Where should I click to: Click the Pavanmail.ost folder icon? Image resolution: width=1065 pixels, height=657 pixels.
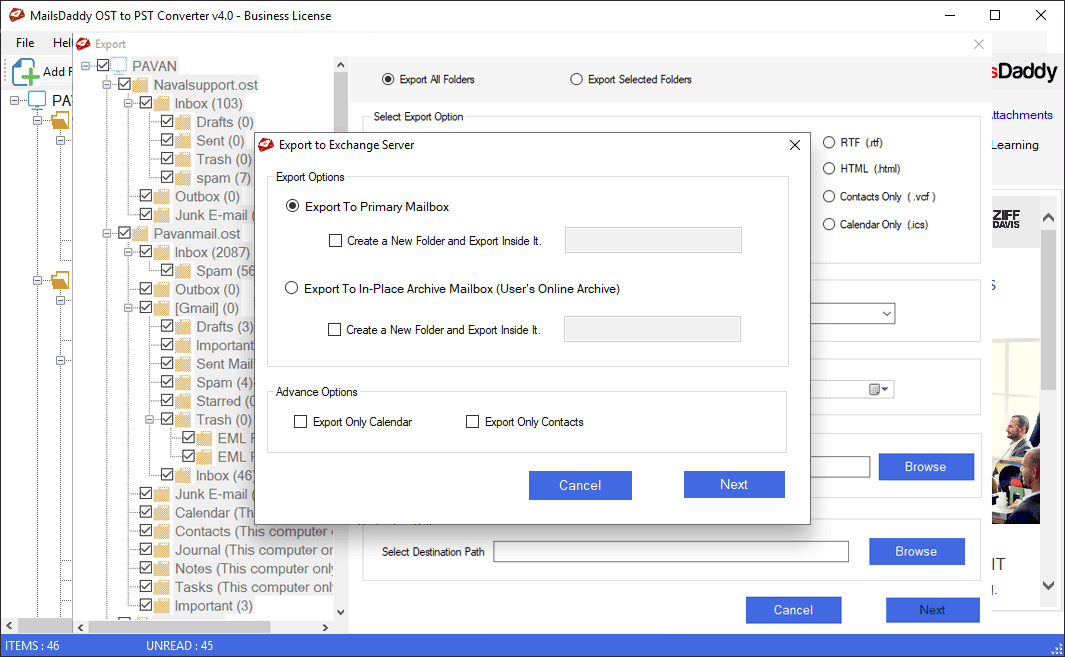pos(141,234)
